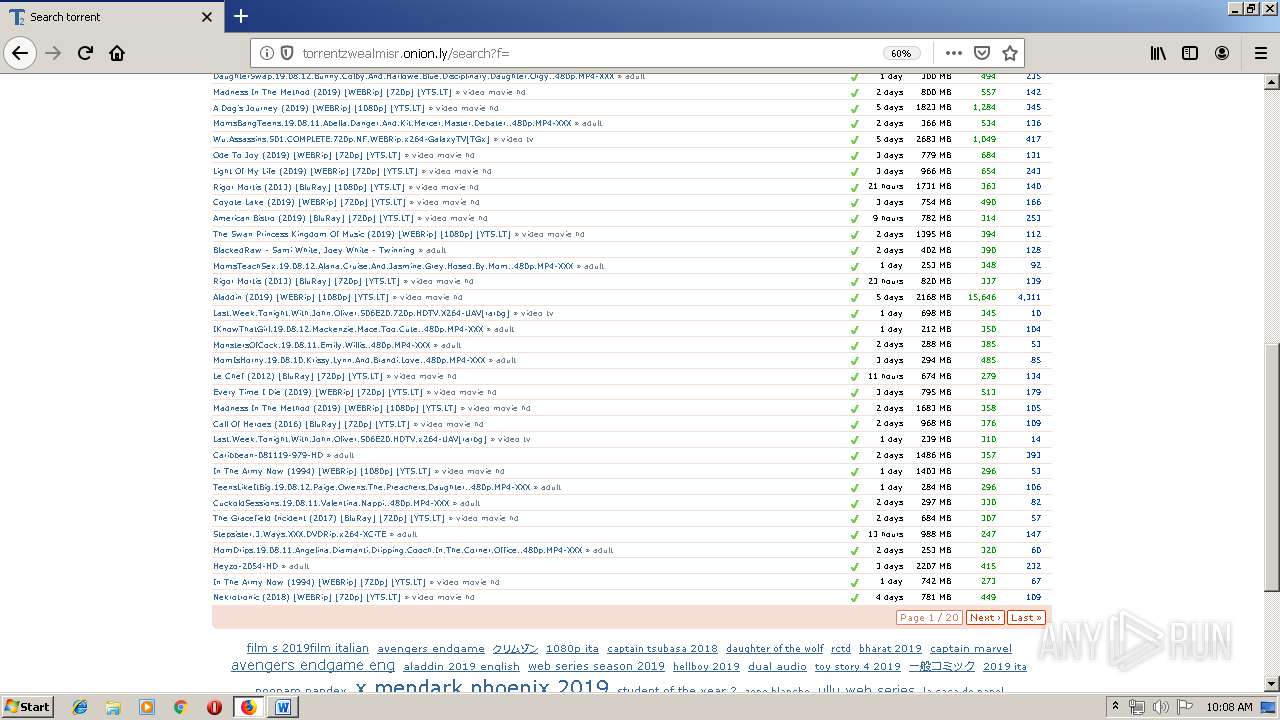This screenshot has height=720, width=1280.
Task: Reload the current page
Action: [85, 53]
